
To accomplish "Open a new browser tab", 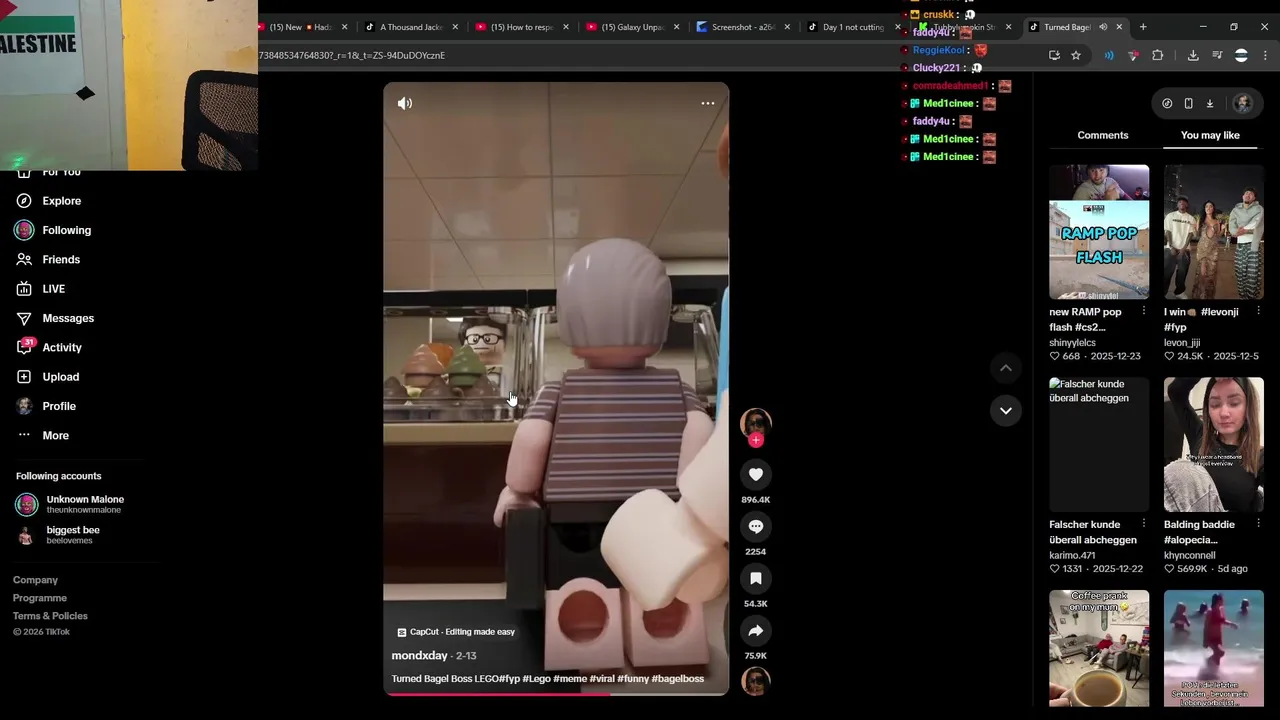I will click(x=1143, y=27).
